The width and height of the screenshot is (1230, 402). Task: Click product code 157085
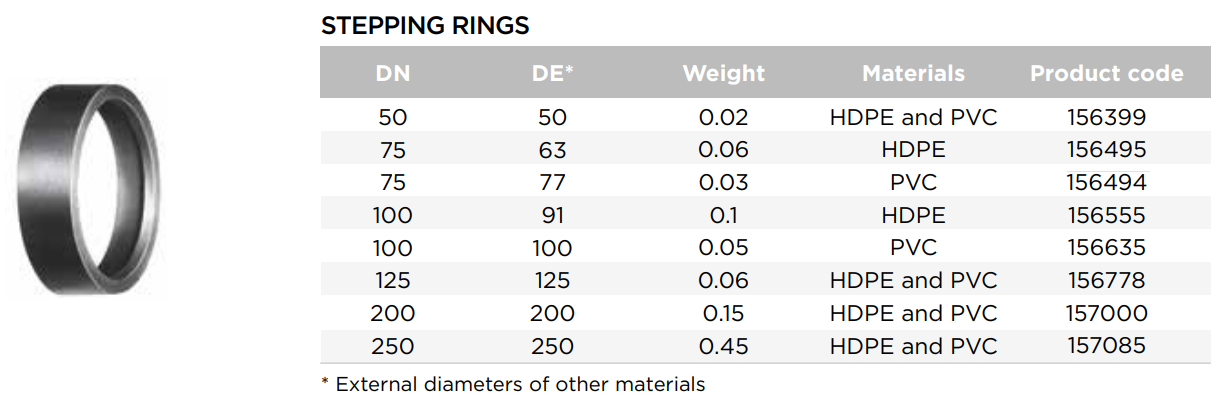pyautogui.click(x=1106, y=346)
